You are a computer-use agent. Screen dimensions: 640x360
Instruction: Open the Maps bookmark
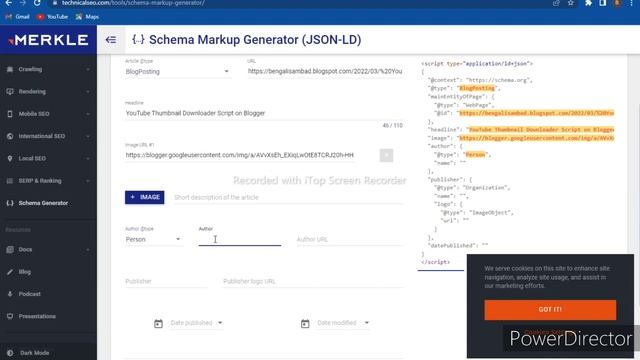[x=87, y=17]
